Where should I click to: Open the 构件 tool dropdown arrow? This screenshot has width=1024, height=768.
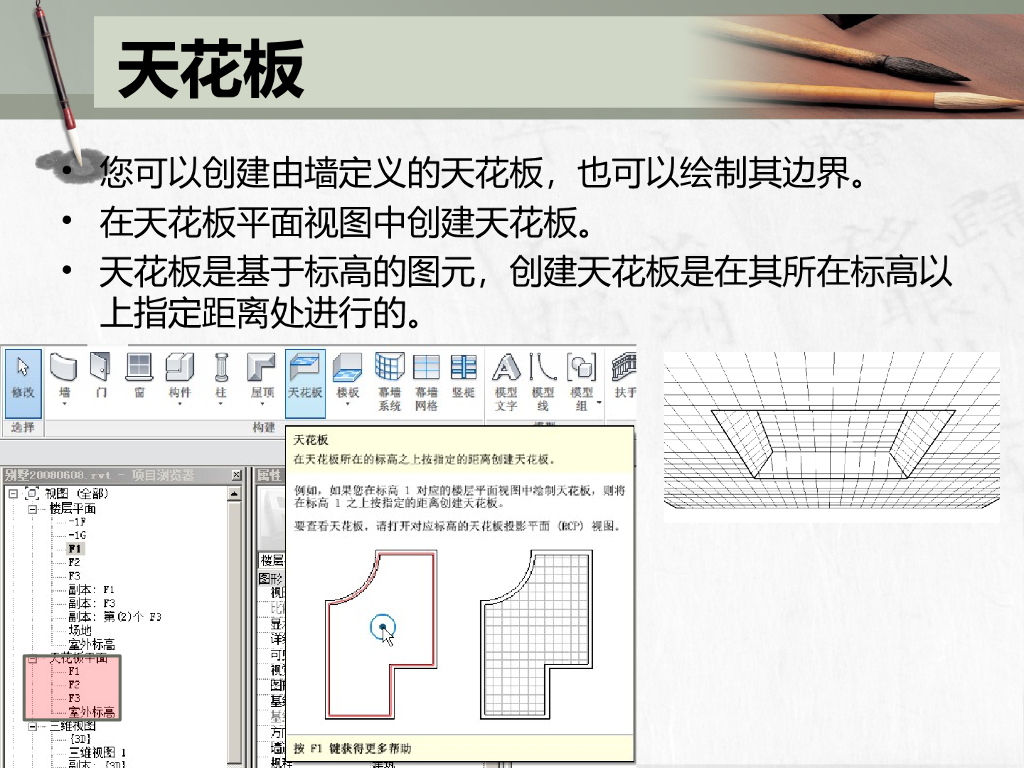[x=179, y=404]
